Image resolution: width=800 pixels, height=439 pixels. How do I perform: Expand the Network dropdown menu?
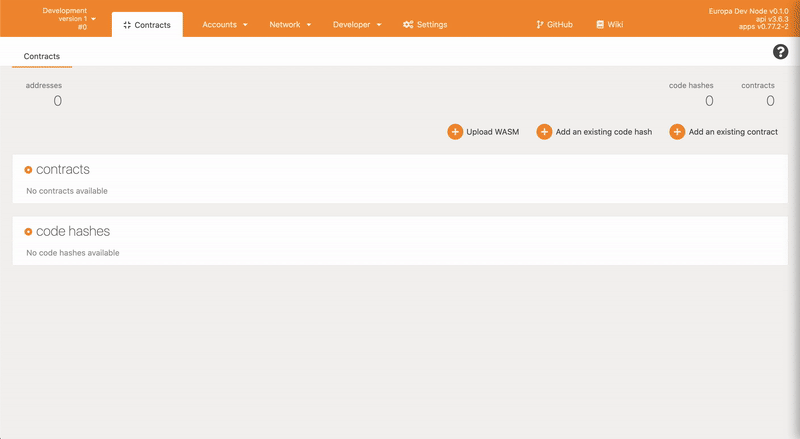click(290, 24)
